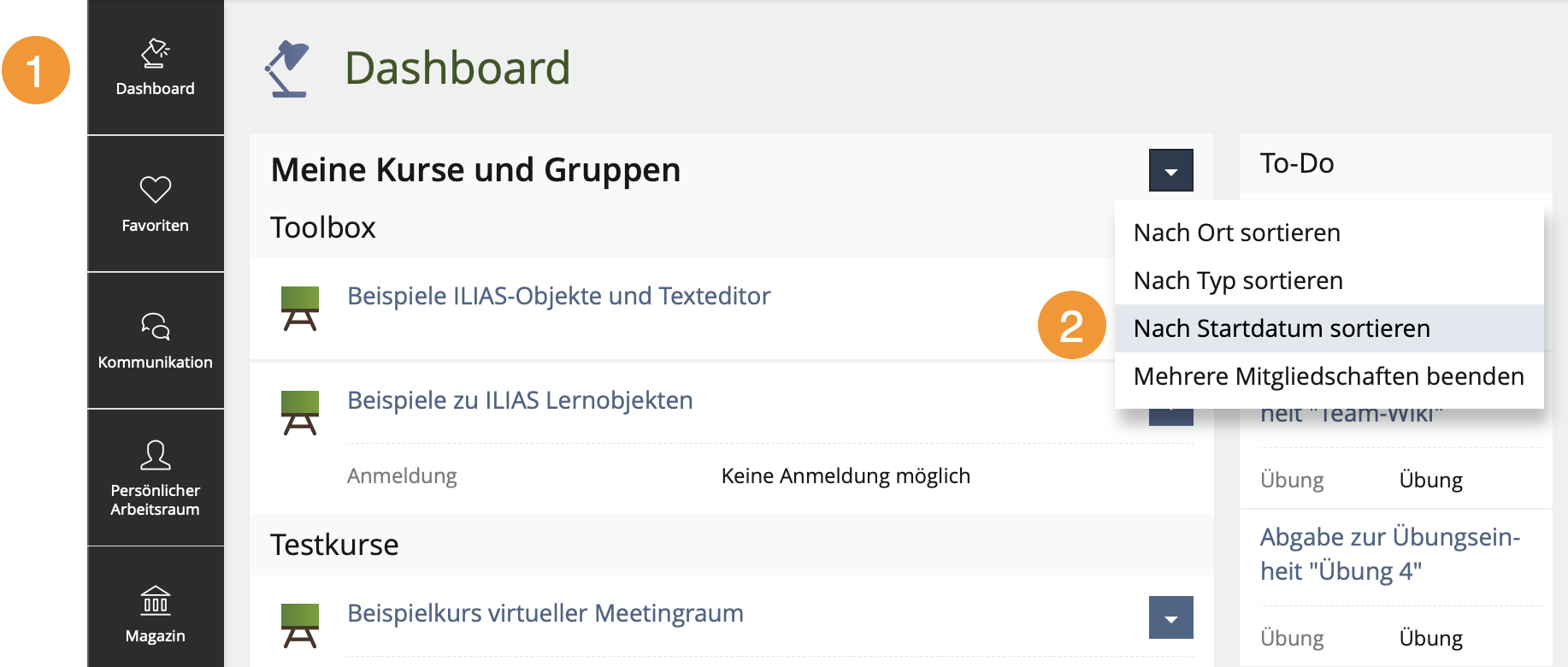Expand actions dropdown for Beispielkurs virtueller Meetingraum
The image size is (1568, 667).
[1171, 617]
